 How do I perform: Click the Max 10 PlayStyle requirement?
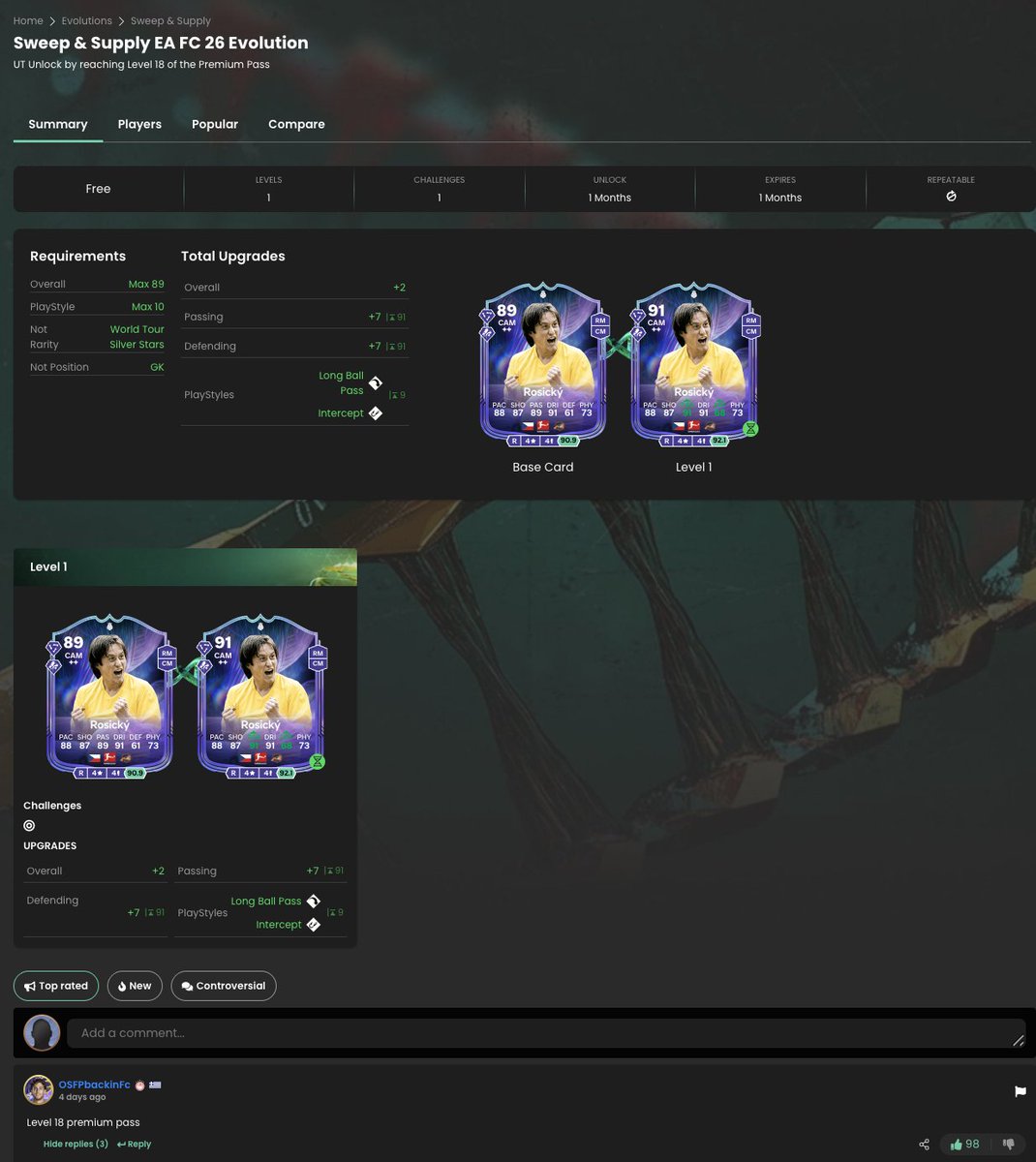148,307
